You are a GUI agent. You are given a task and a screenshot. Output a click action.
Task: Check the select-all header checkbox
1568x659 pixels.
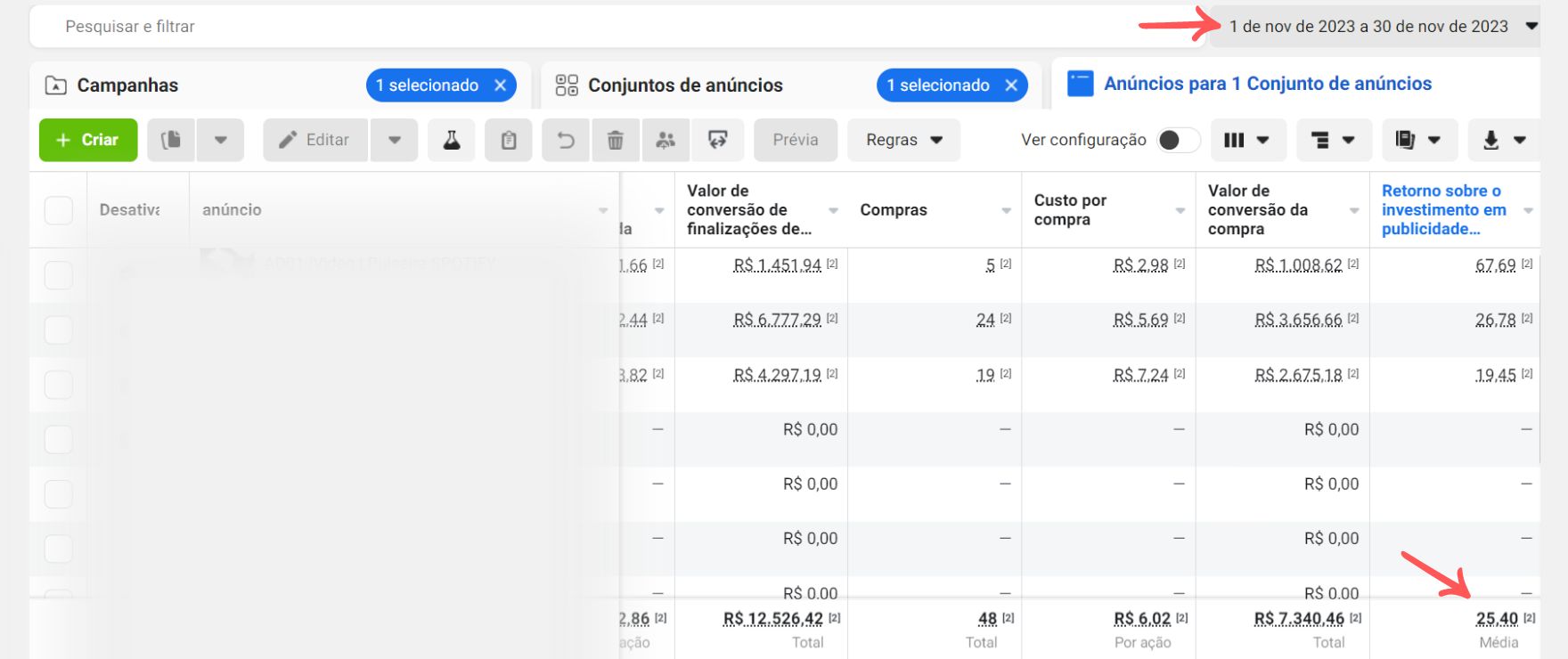(x=59, y=210)
